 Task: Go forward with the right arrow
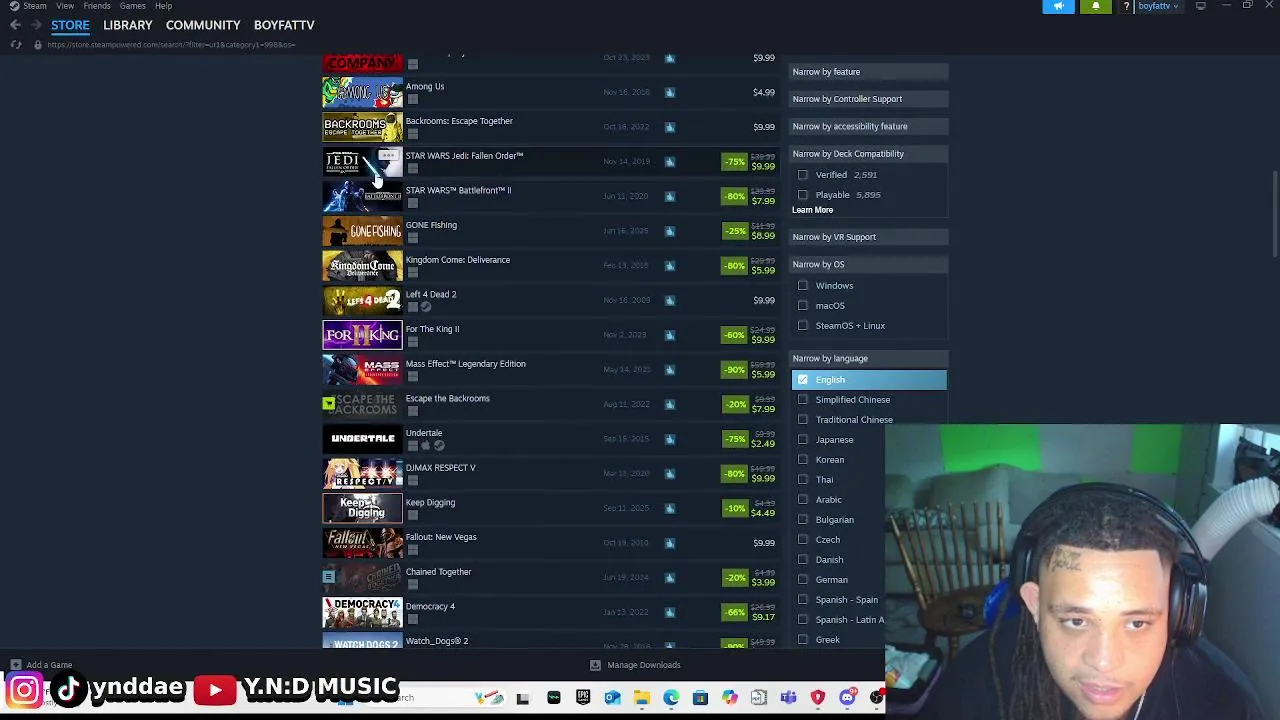36,25
